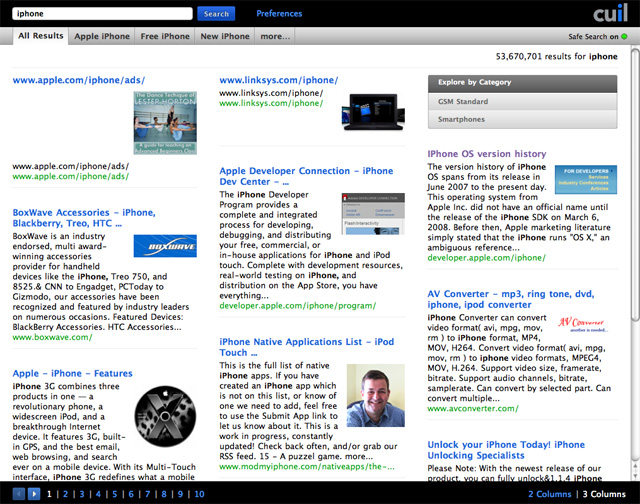Screen dimensions: 640x504
Task: Go to results page 7
Action: click(147, 494)
